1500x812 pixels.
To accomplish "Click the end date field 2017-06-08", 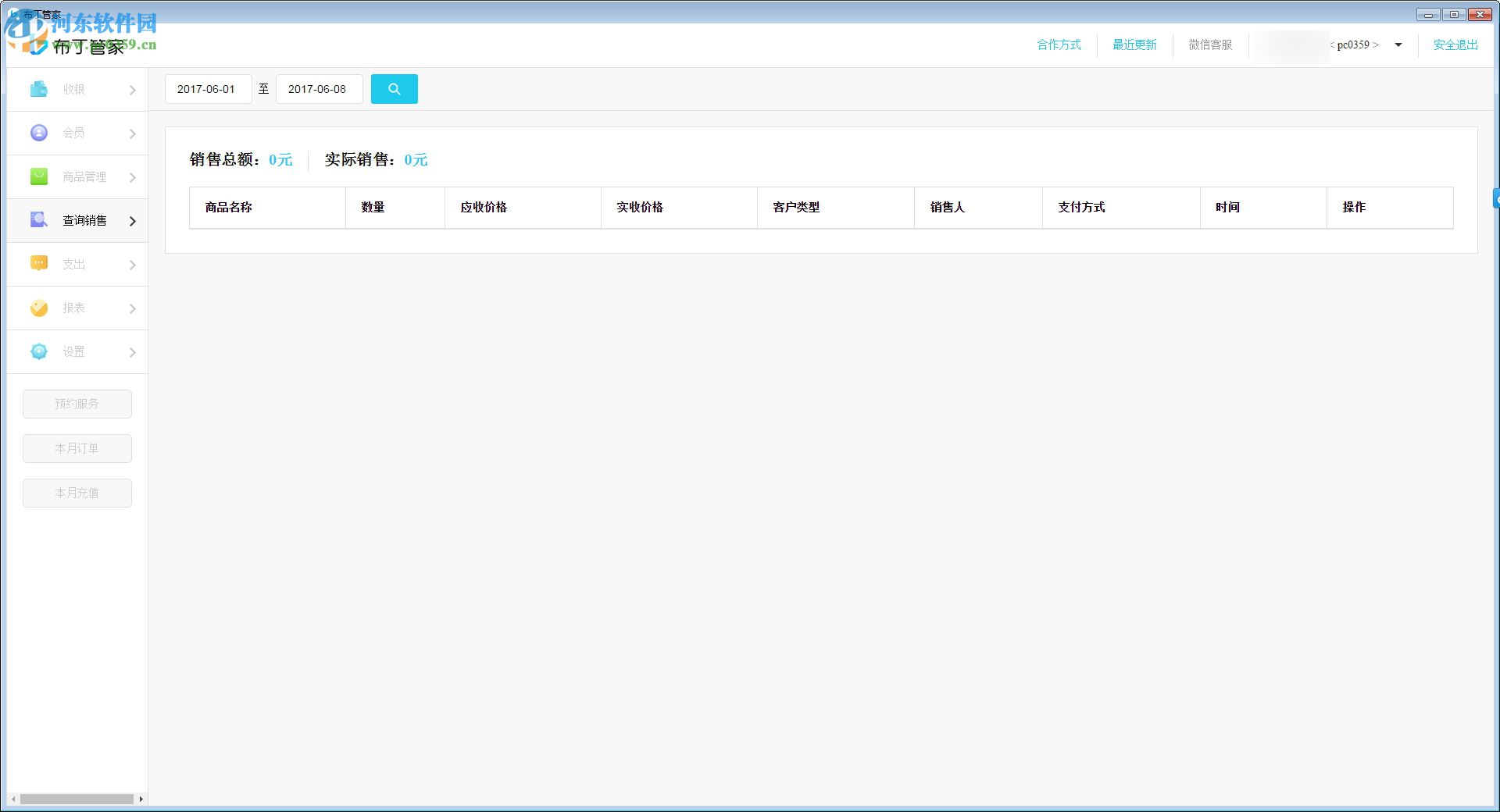I will (x=319, y=89).
